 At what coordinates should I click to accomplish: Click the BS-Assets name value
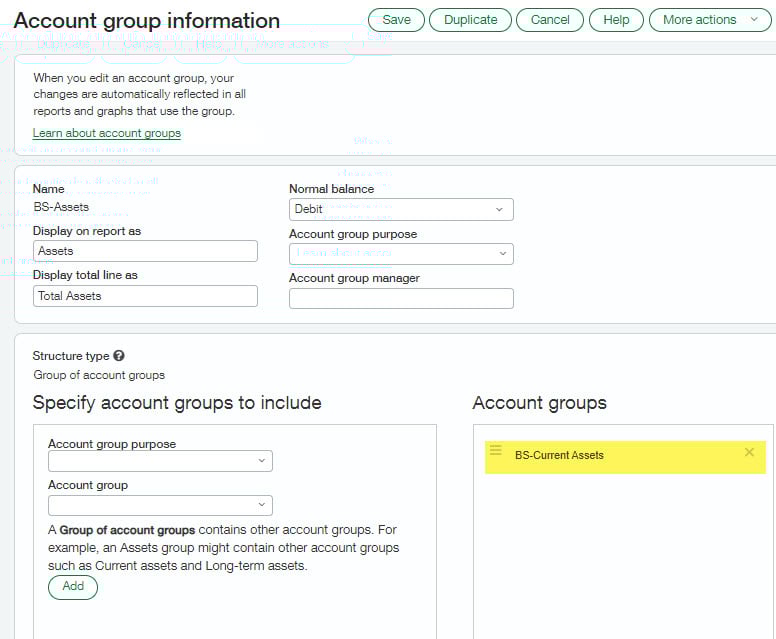point(61,207)
